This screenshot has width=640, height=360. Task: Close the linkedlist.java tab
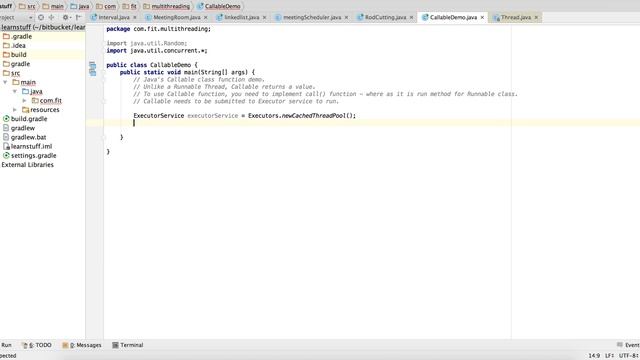click(264, 17)
